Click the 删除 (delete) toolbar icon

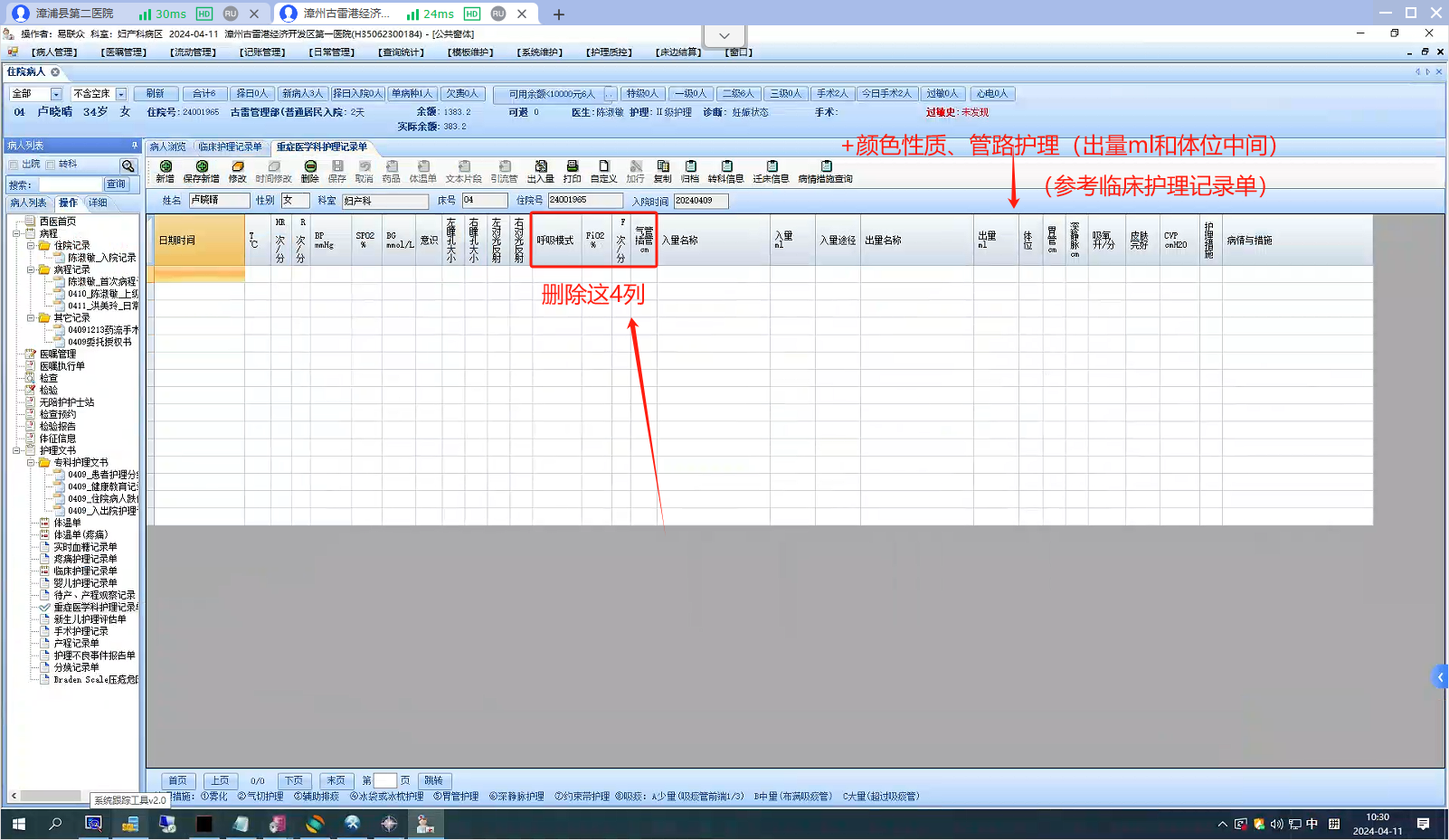click(x=310, y=172)
